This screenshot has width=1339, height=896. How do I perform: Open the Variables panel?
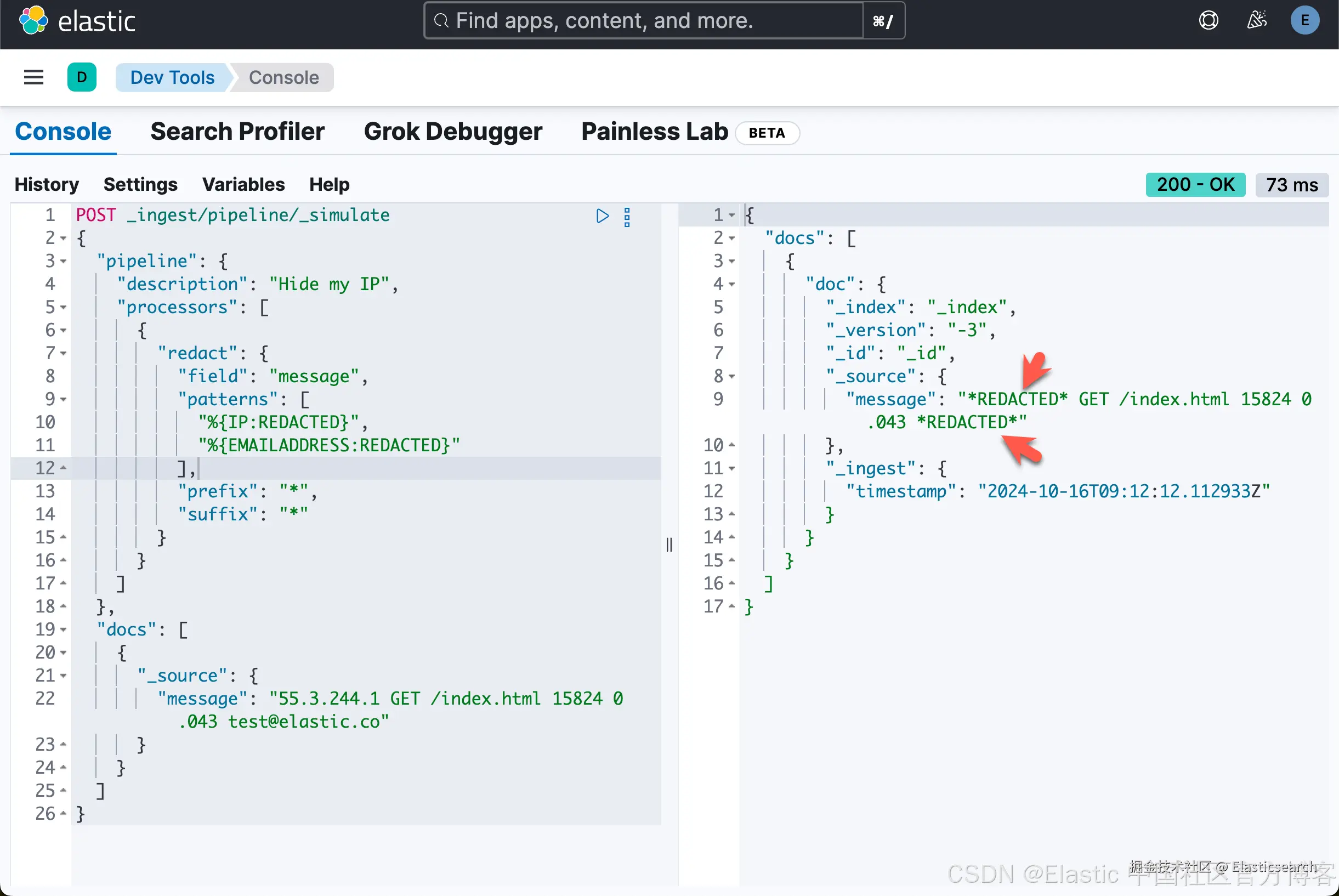tap(243, 185)
